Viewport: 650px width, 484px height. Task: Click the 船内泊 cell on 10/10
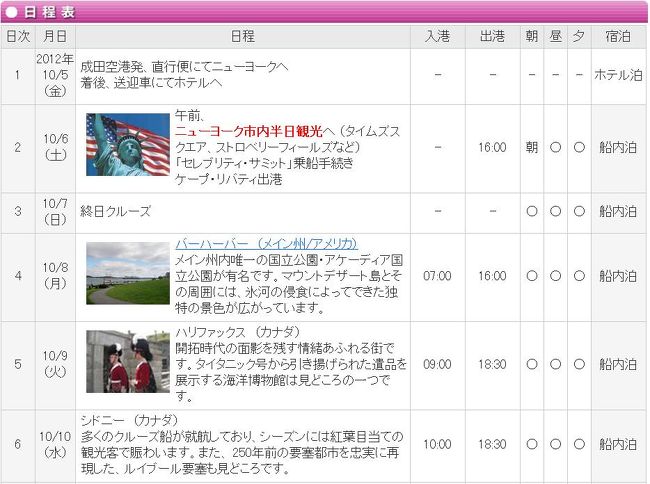618,445
